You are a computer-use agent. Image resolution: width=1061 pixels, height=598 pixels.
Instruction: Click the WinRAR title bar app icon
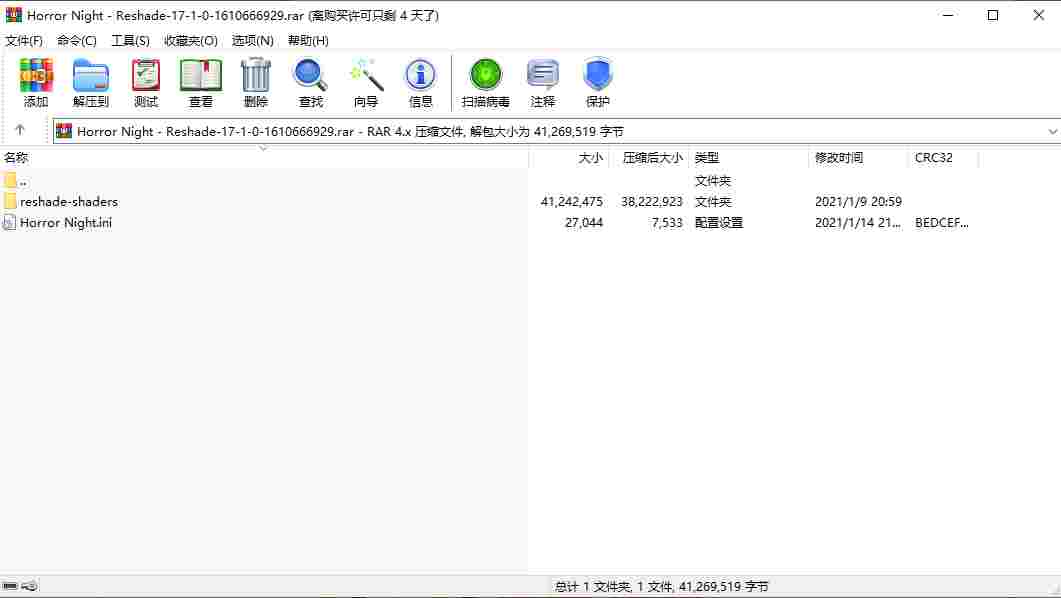coord(14,15)
